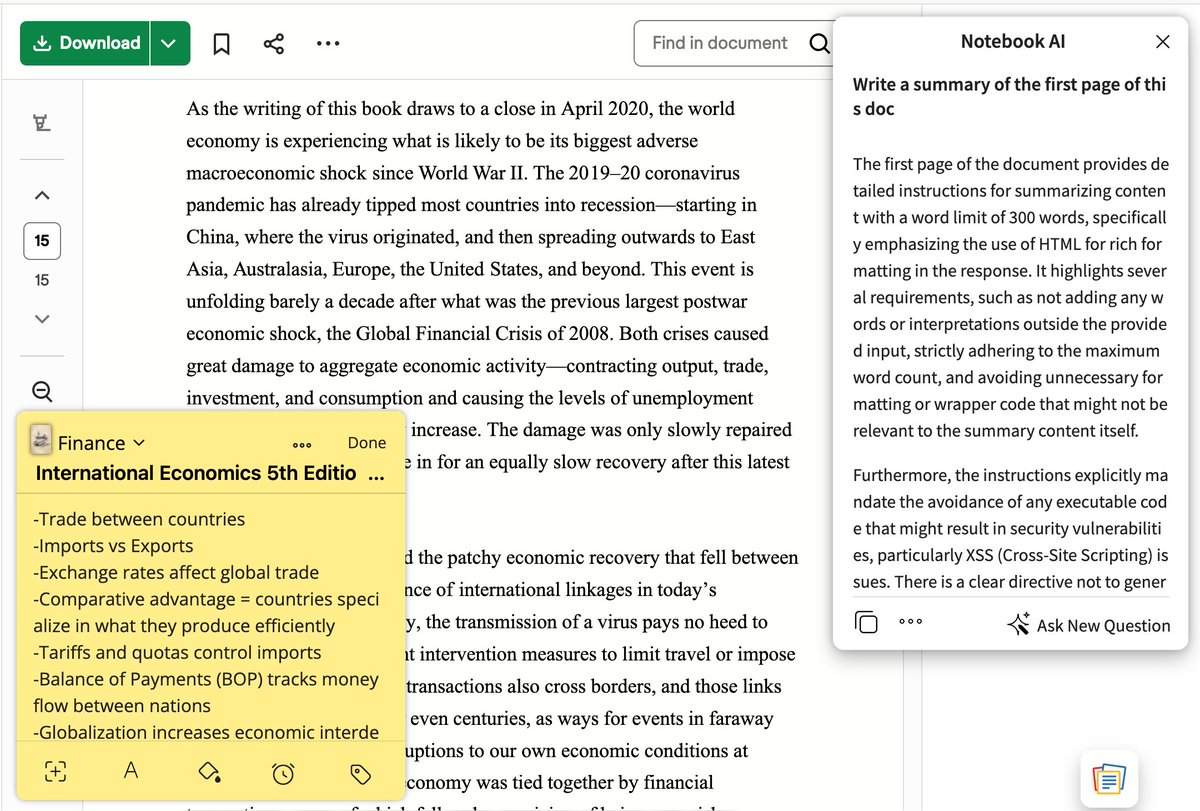
Task: Close the Notebook AI panel
Action: (1162, 42)
